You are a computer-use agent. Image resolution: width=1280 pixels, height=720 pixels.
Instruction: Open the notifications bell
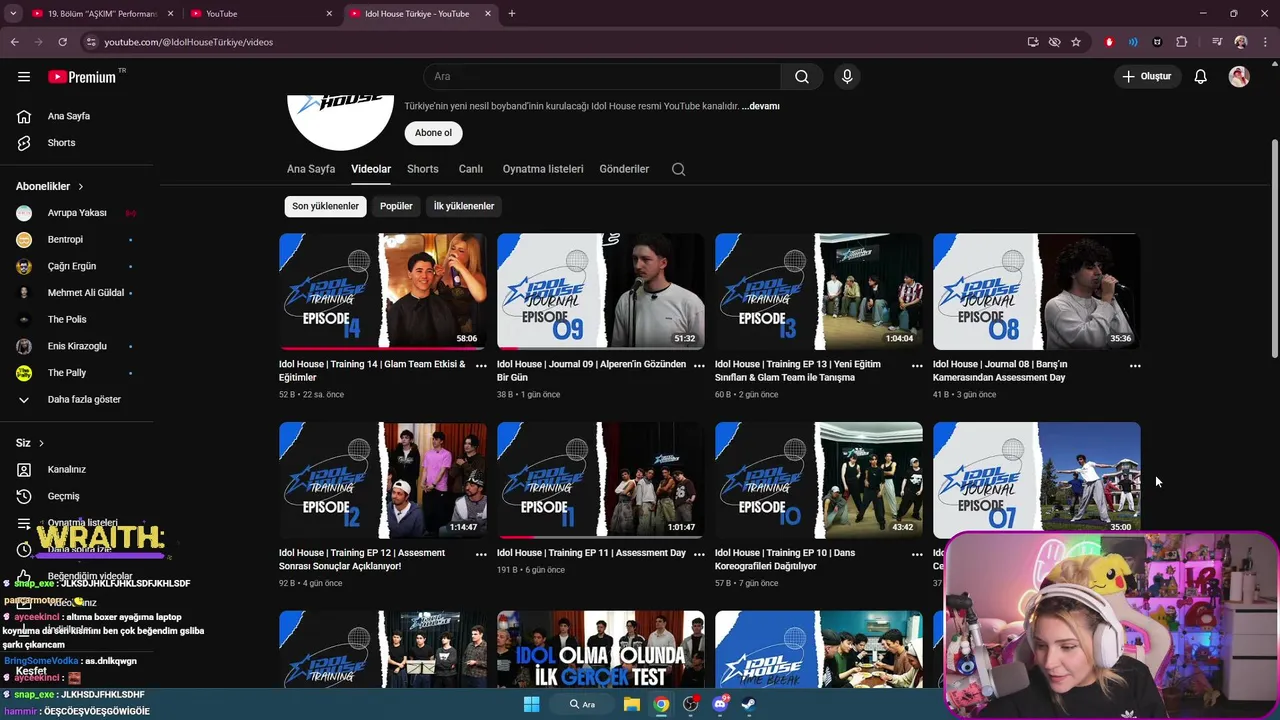point(1201,77)
